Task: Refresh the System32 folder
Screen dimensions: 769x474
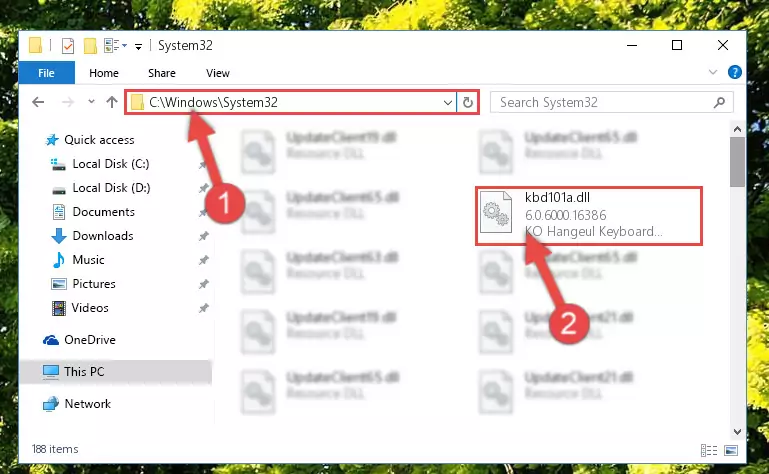Action: [467, 103]
